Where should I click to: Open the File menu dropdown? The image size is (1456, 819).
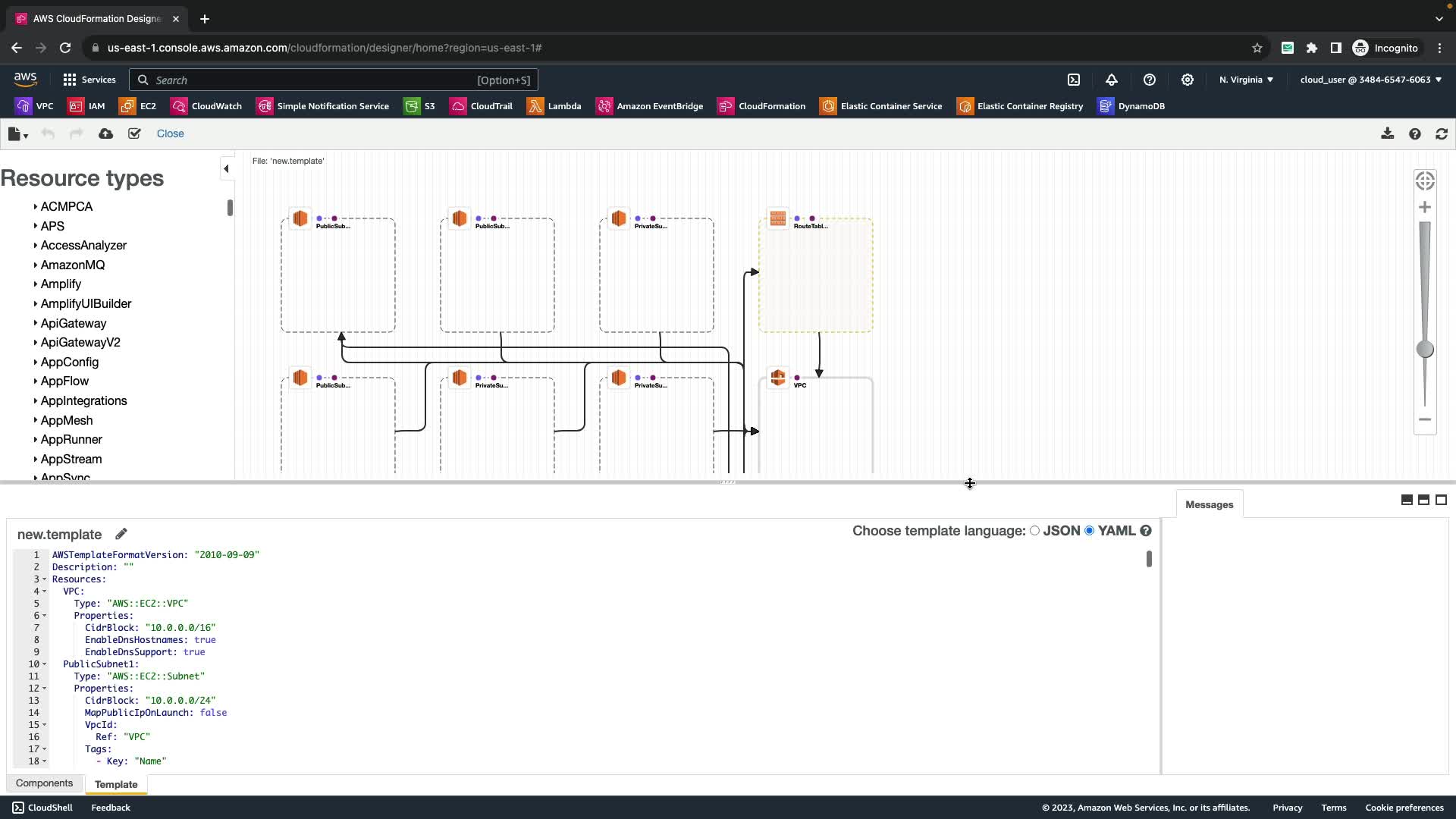(x=17, y=134)
